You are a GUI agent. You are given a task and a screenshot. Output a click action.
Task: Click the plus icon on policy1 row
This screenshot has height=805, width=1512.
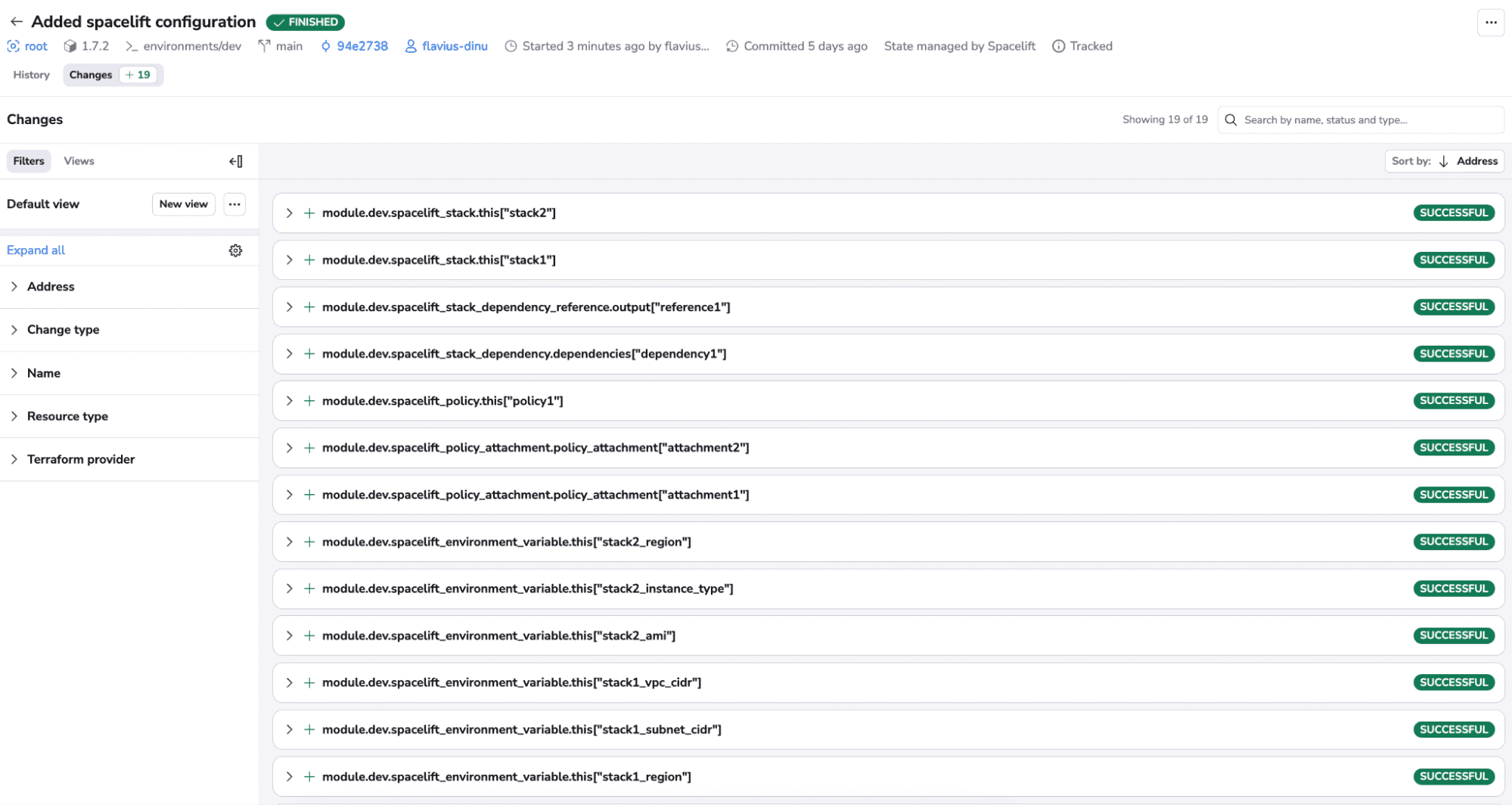click(309, 401)
